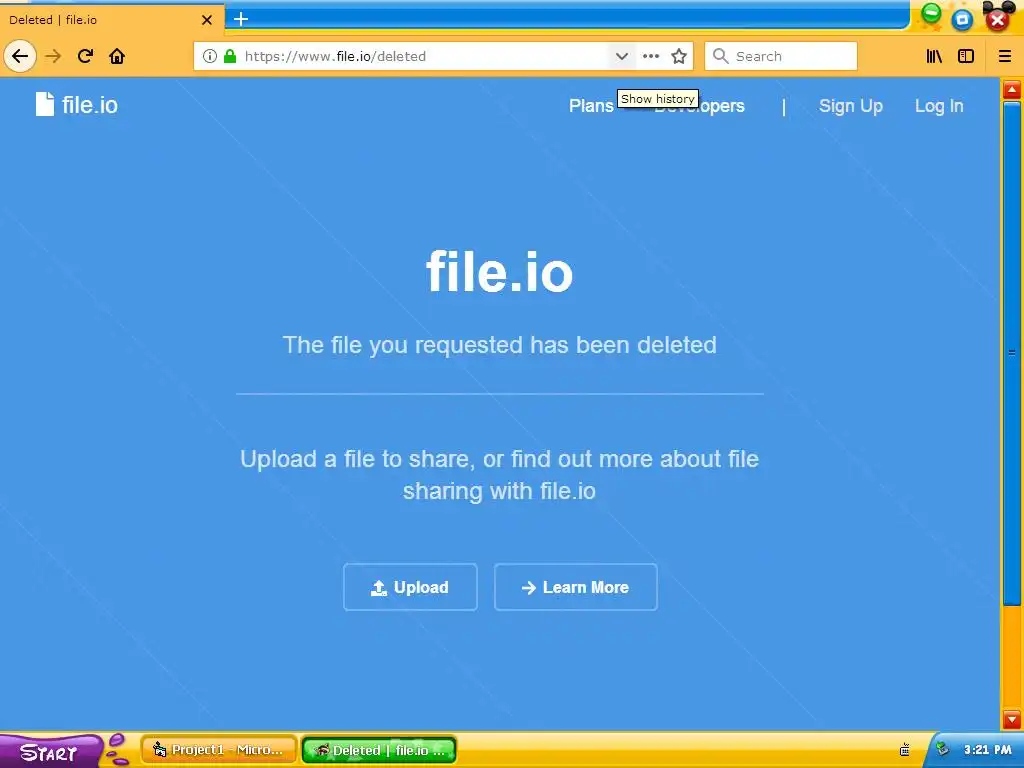Click 'The file you requested has been deleted'
The image size is (1024, 768).
click(x=500, y=345)
